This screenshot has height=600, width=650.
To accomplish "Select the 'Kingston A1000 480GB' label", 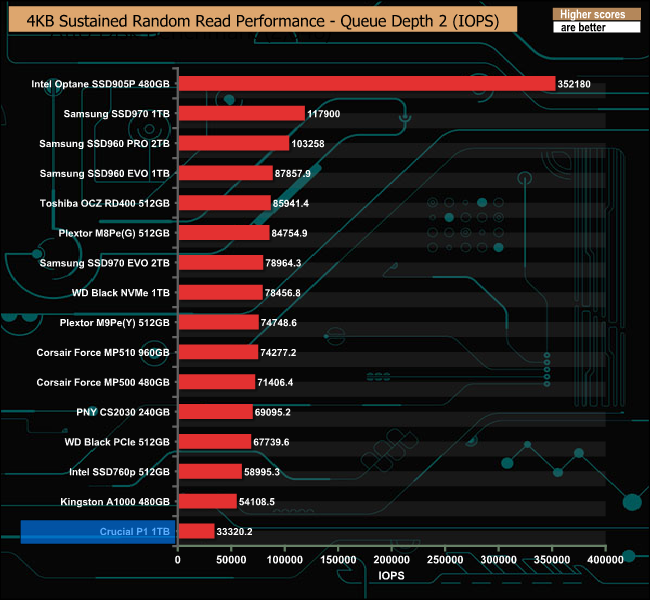I will point(115,502).
